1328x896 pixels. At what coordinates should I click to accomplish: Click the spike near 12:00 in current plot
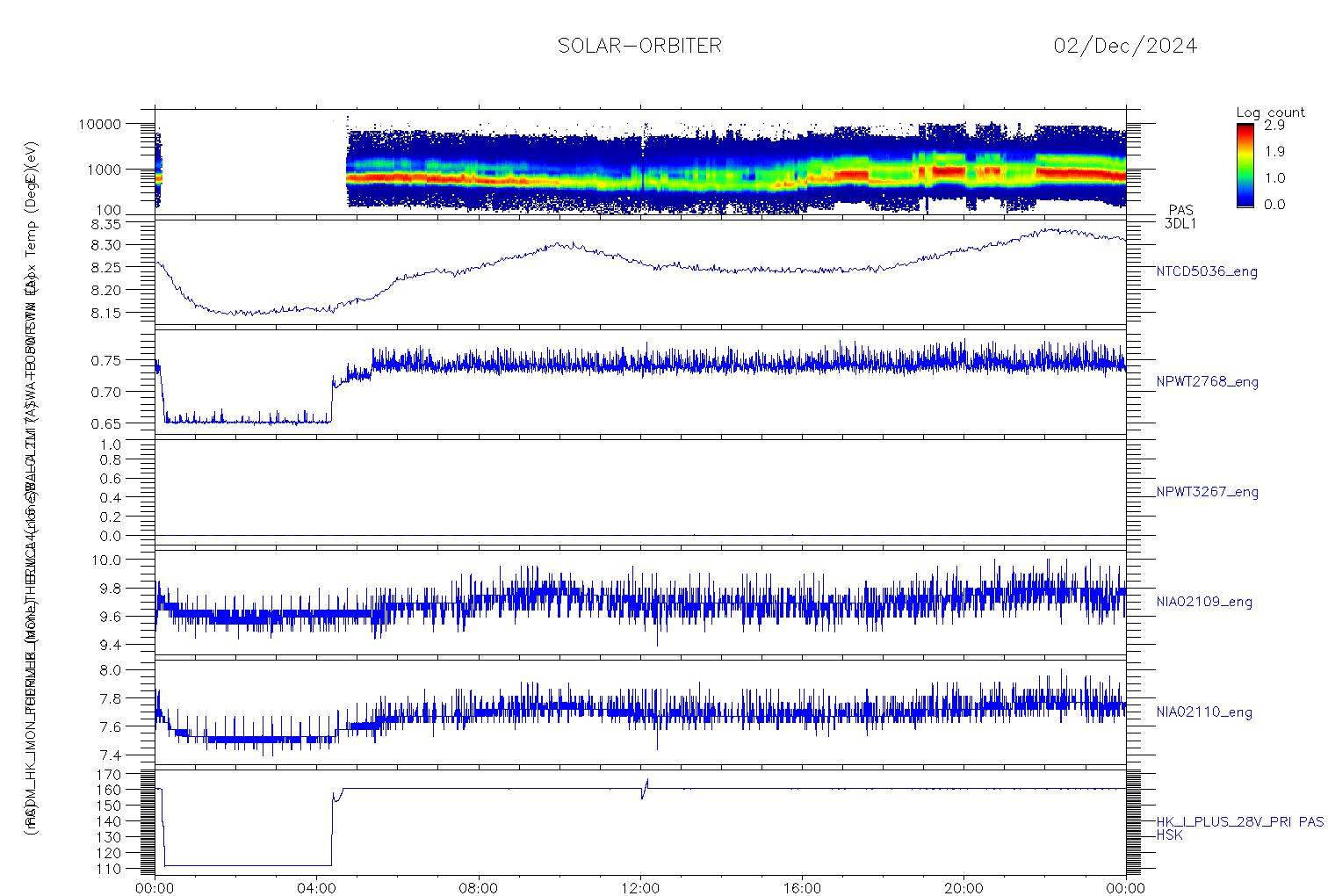coord(645,788)
